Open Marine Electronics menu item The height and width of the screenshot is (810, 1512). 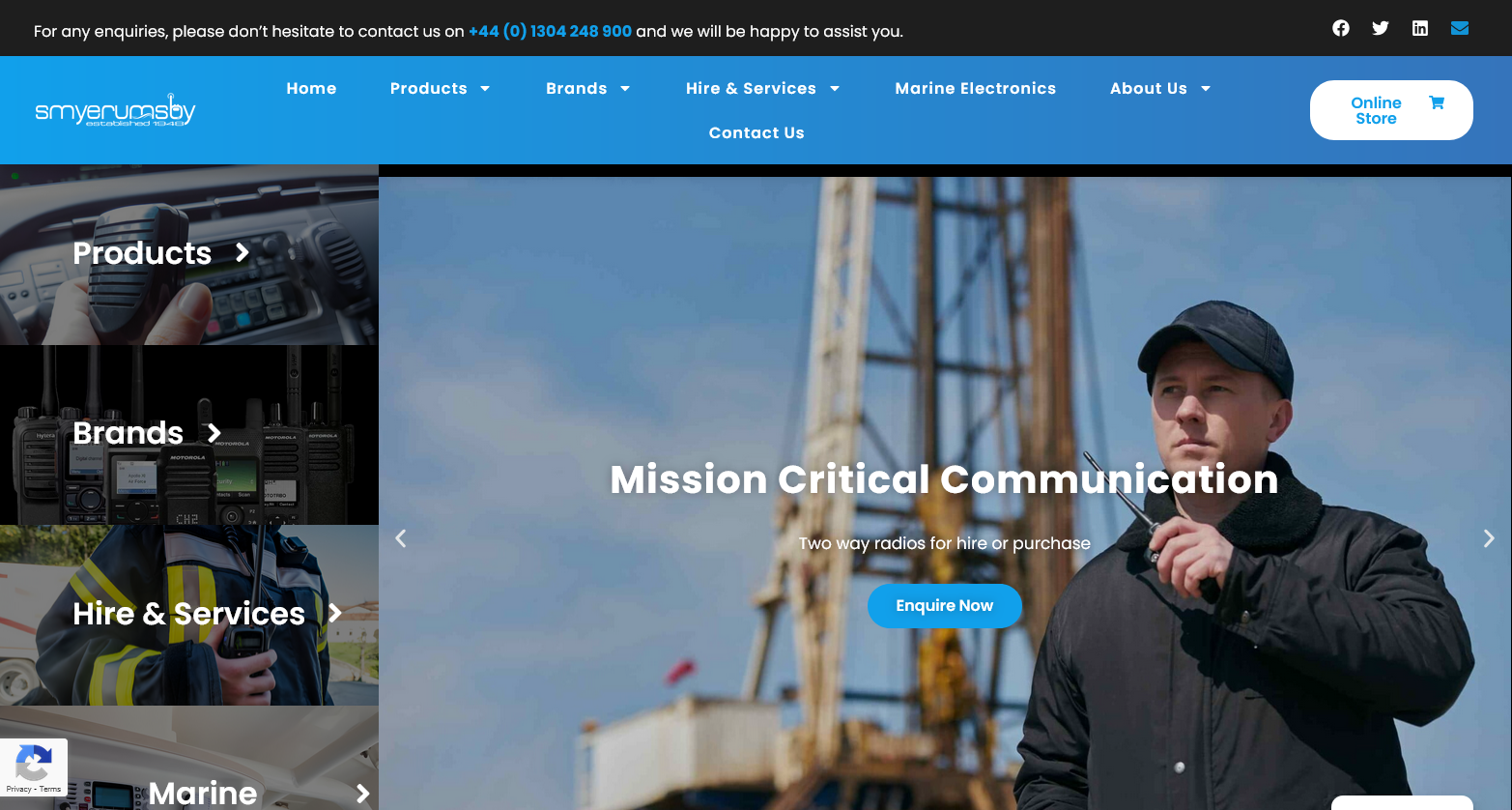click(x=975, y=88)
